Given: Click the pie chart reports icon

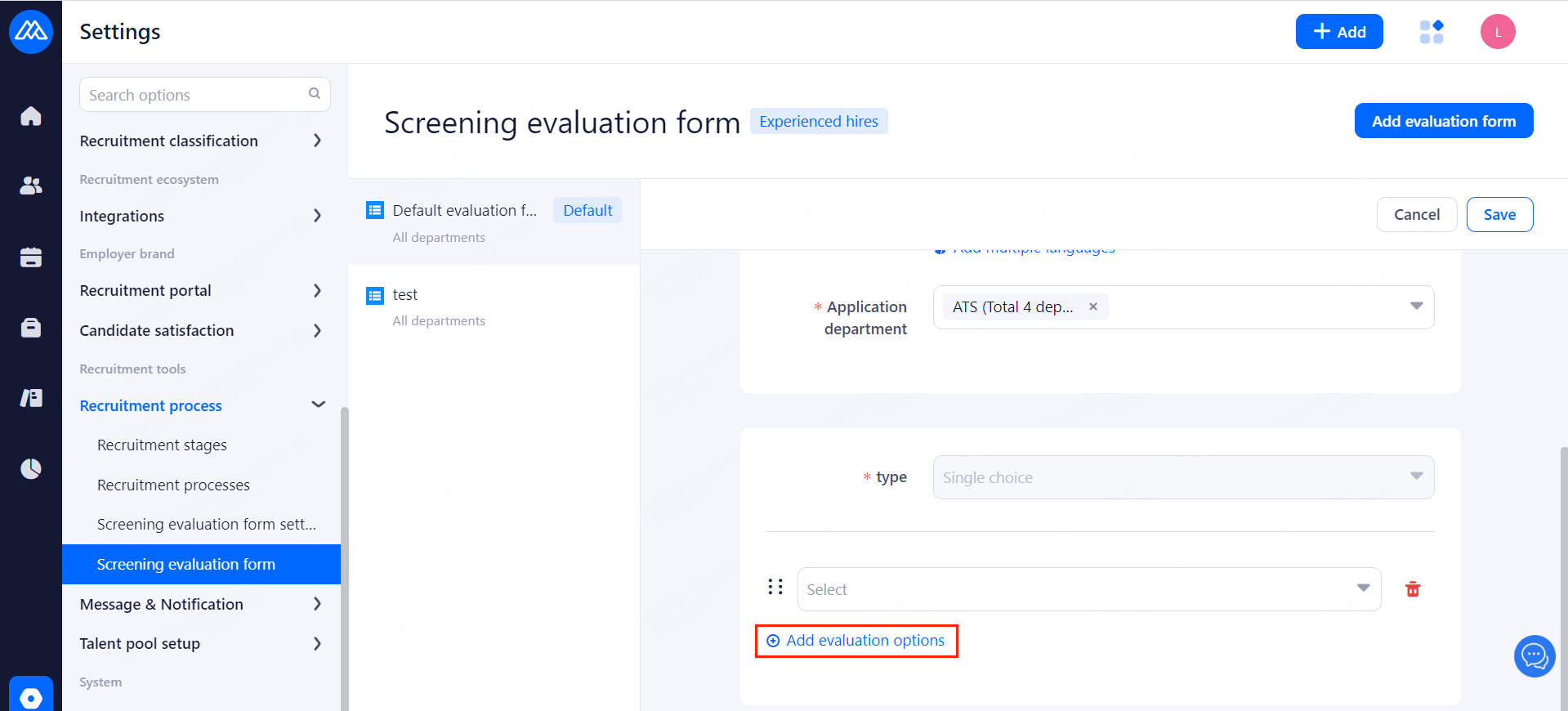Looking at the screenshot, I should (x=31, y=469).
